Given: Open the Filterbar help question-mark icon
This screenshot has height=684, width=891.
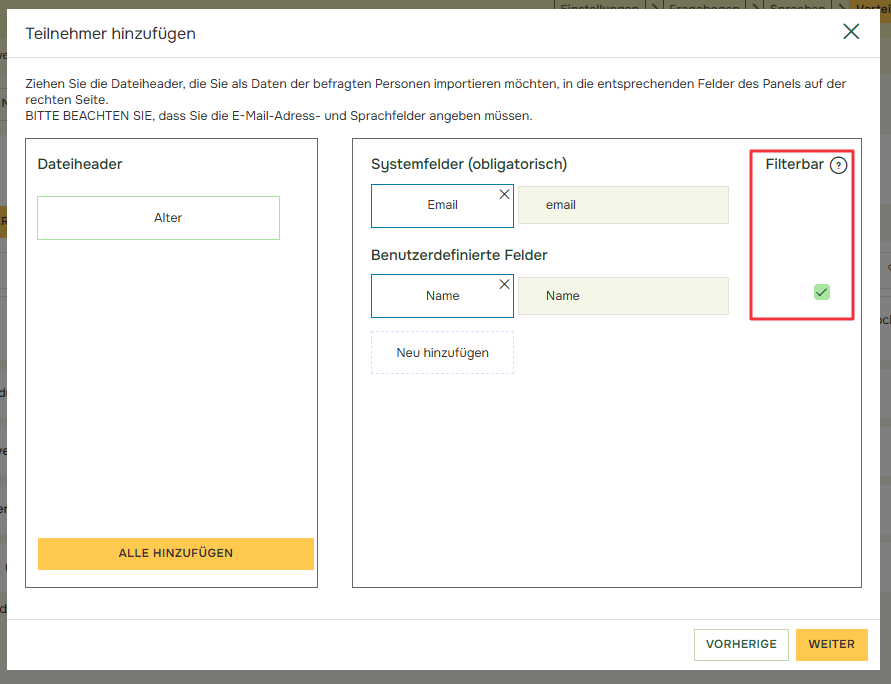Looking at the screenshot, I should point(838,165).
